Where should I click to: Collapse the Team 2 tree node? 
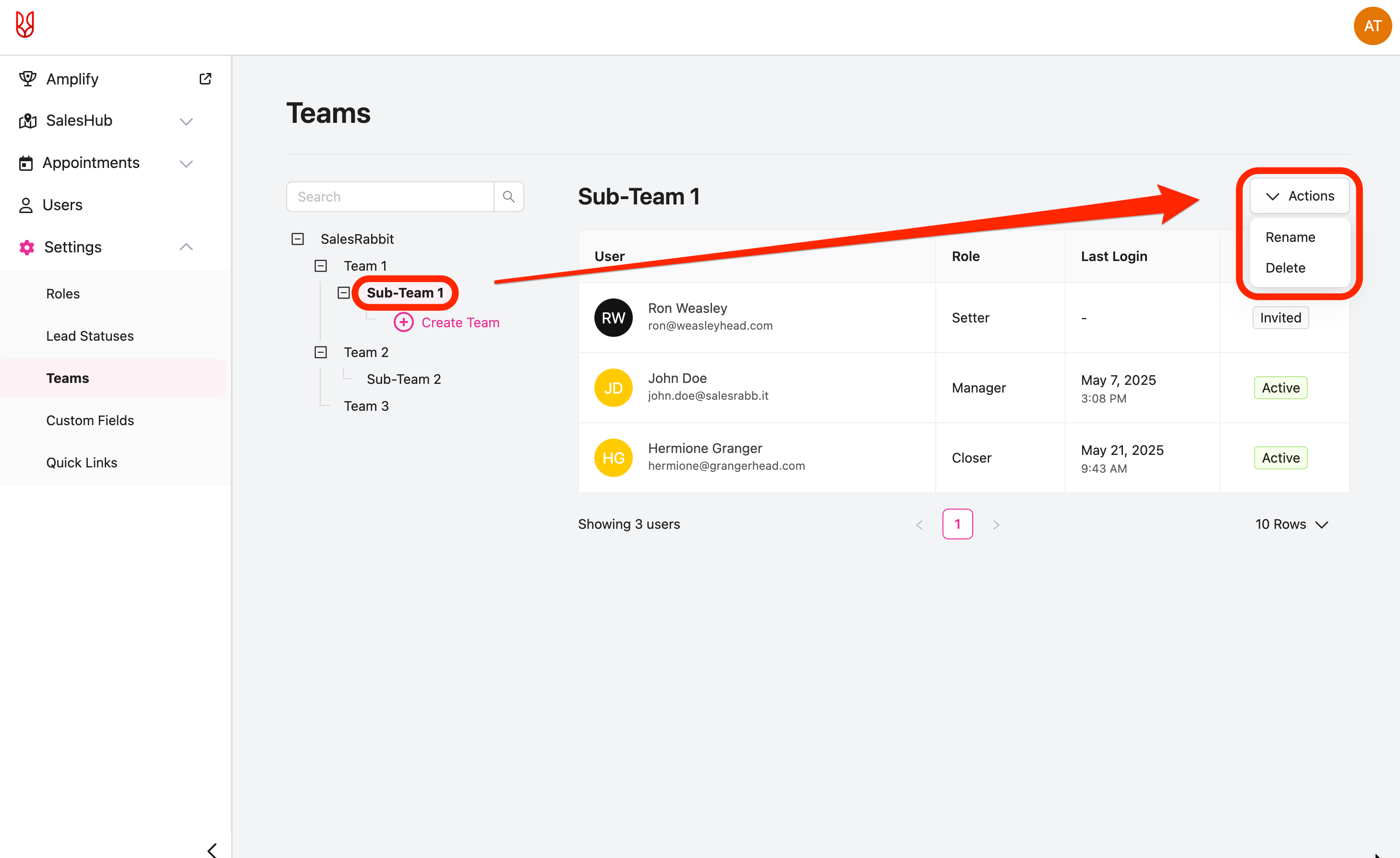(x=320, y=352)
